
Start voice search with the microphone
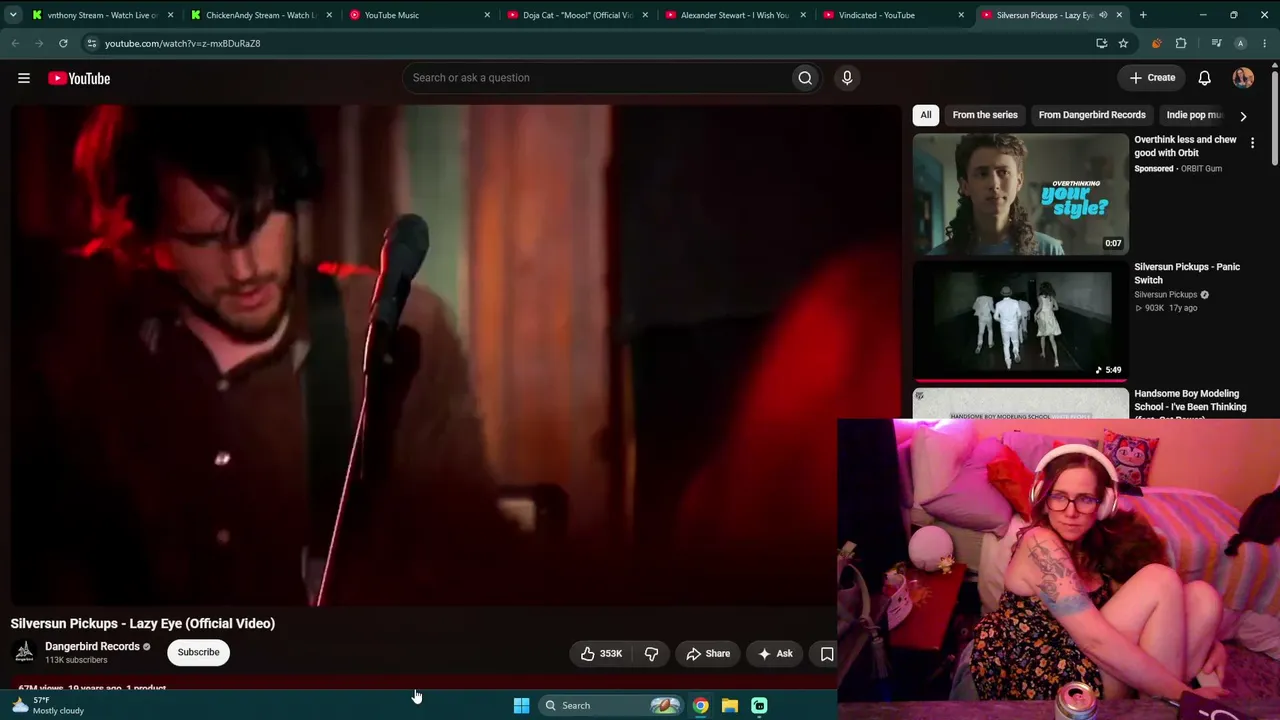[847, 78]
